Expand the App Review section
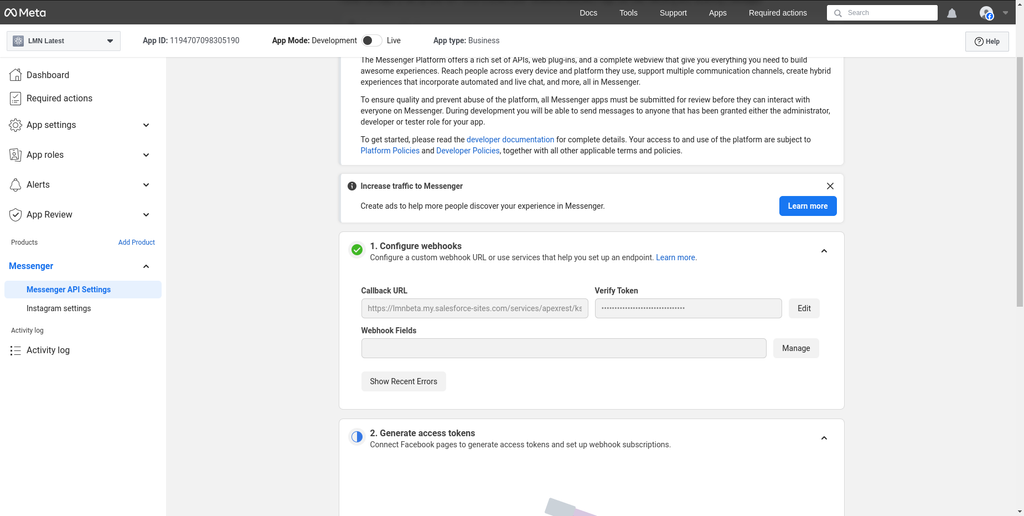Viewport: 1024px width, 516px height. click(146, 215)
